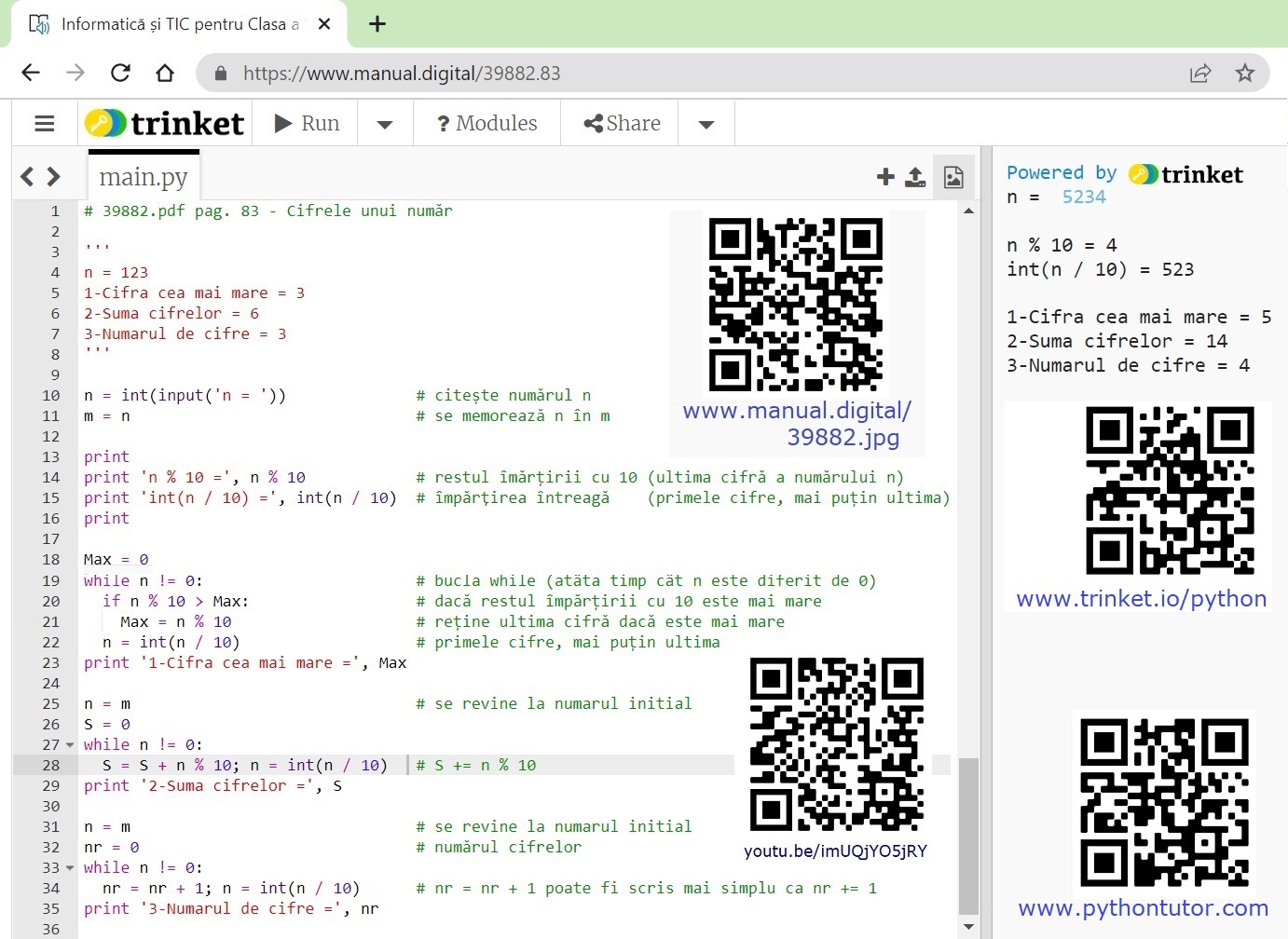Click output line "2-Suma cifrelor = 14"
The width and height of the screenshot is (1288, 939).
[1117, 341]
